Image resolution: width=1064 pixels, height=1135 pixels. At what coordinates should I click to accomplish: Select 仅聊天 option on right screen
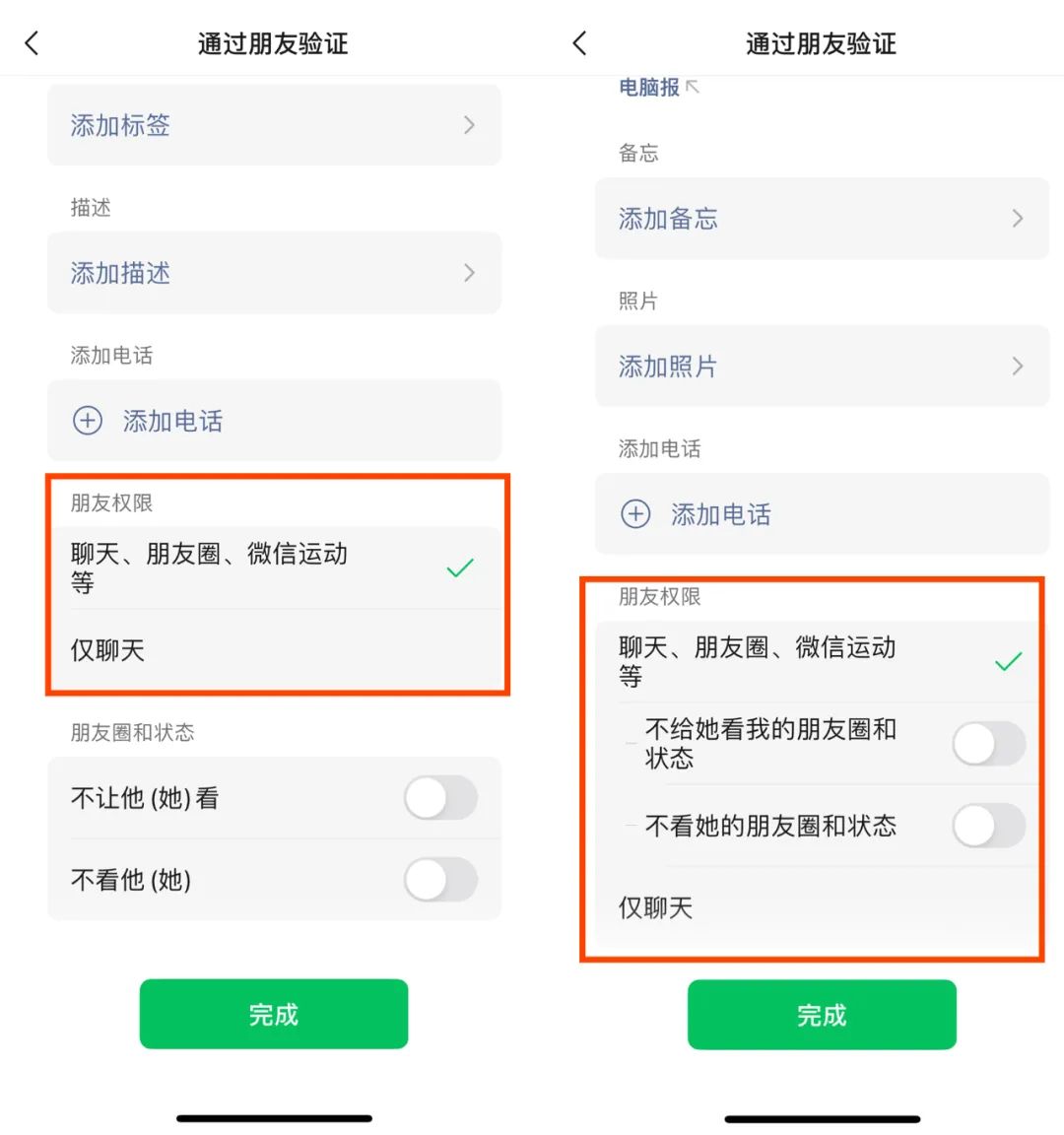pos(818,907)
